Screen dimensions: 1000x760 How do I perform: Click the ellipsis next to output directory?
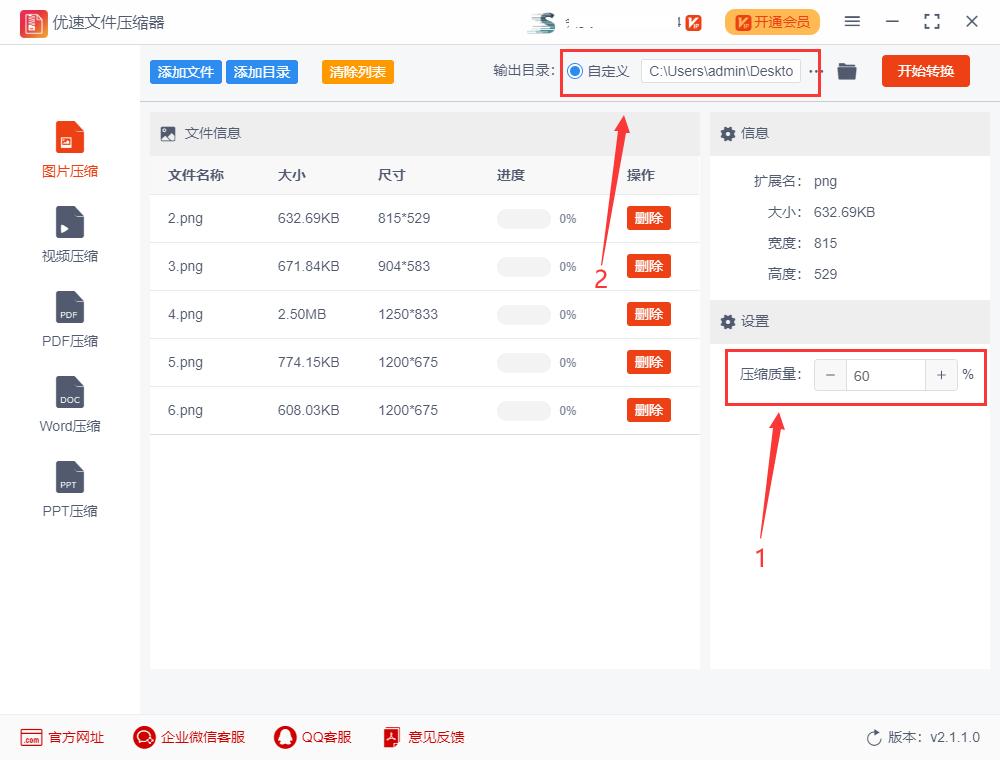coord(816,71)
